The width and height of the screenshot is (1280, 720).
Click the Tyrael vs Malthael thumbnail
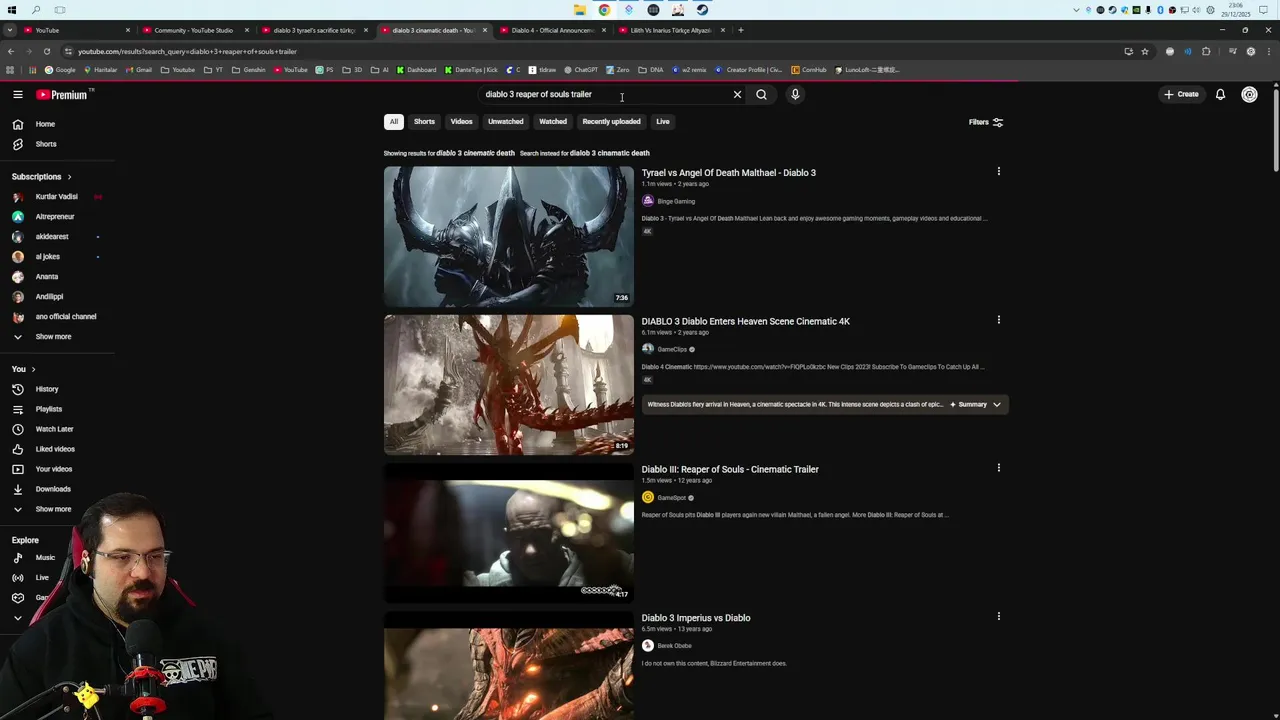click(508, 236)
